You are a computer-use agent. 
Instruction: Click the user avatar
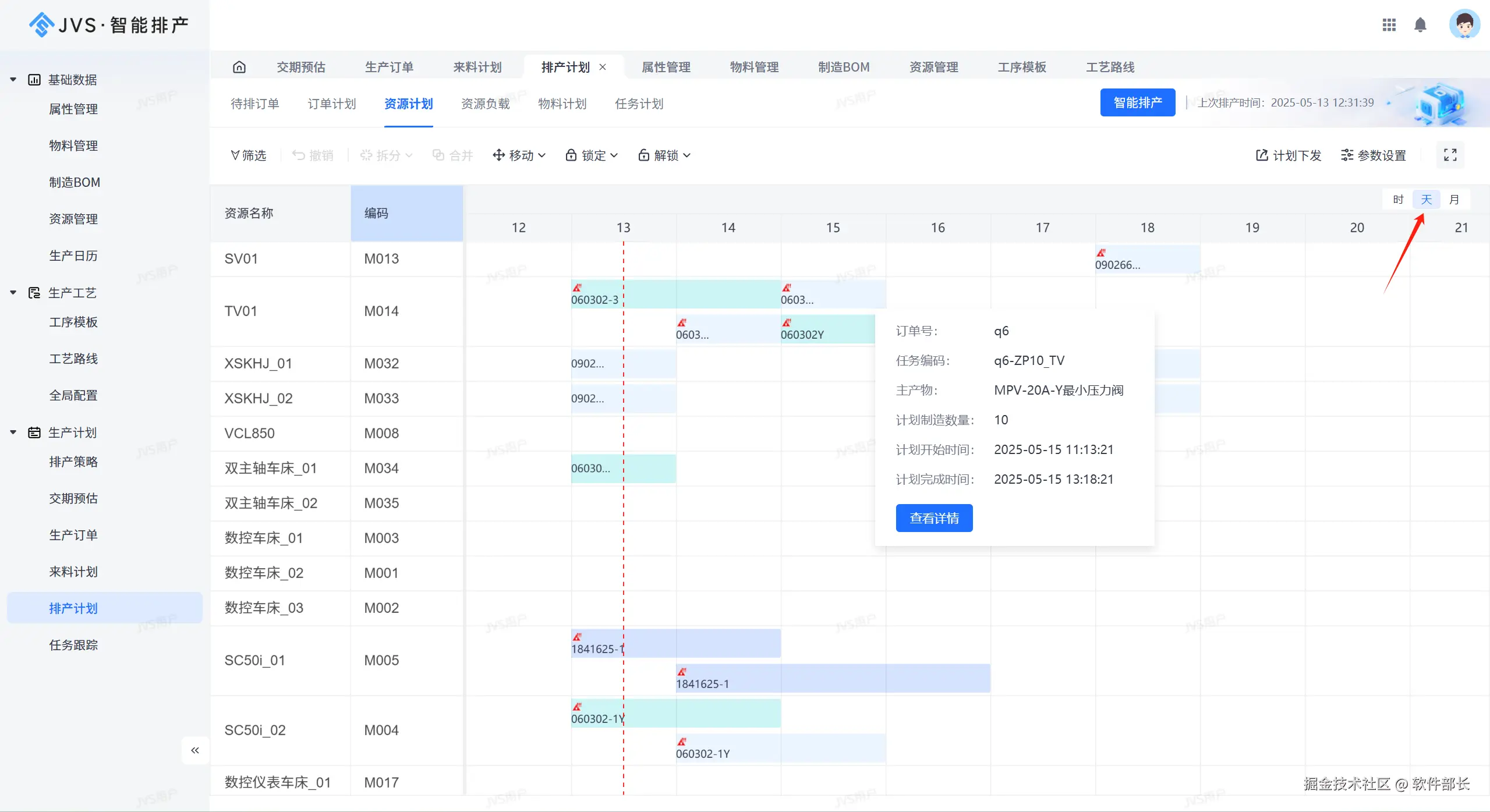[1464, 25]
